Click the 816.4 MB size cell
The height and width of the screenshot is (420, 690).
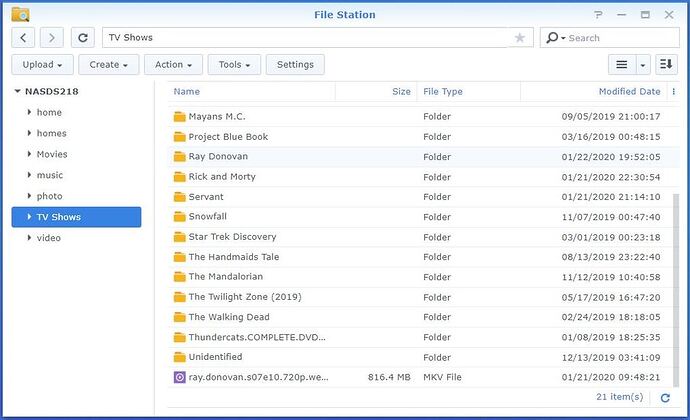tap(389, 377)
